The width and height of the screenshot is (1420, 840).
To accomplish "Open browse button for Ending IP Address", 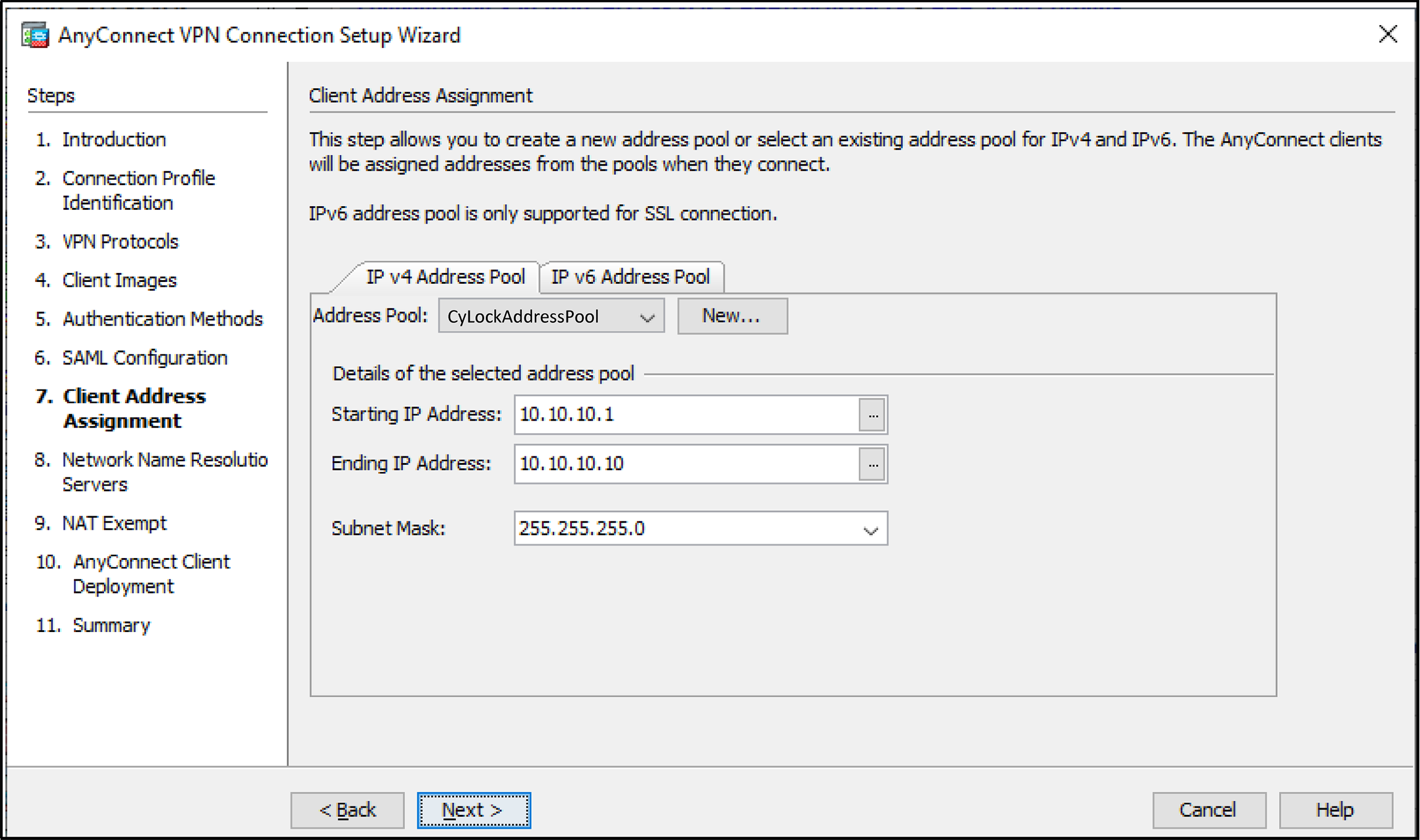I will [872, 464].
